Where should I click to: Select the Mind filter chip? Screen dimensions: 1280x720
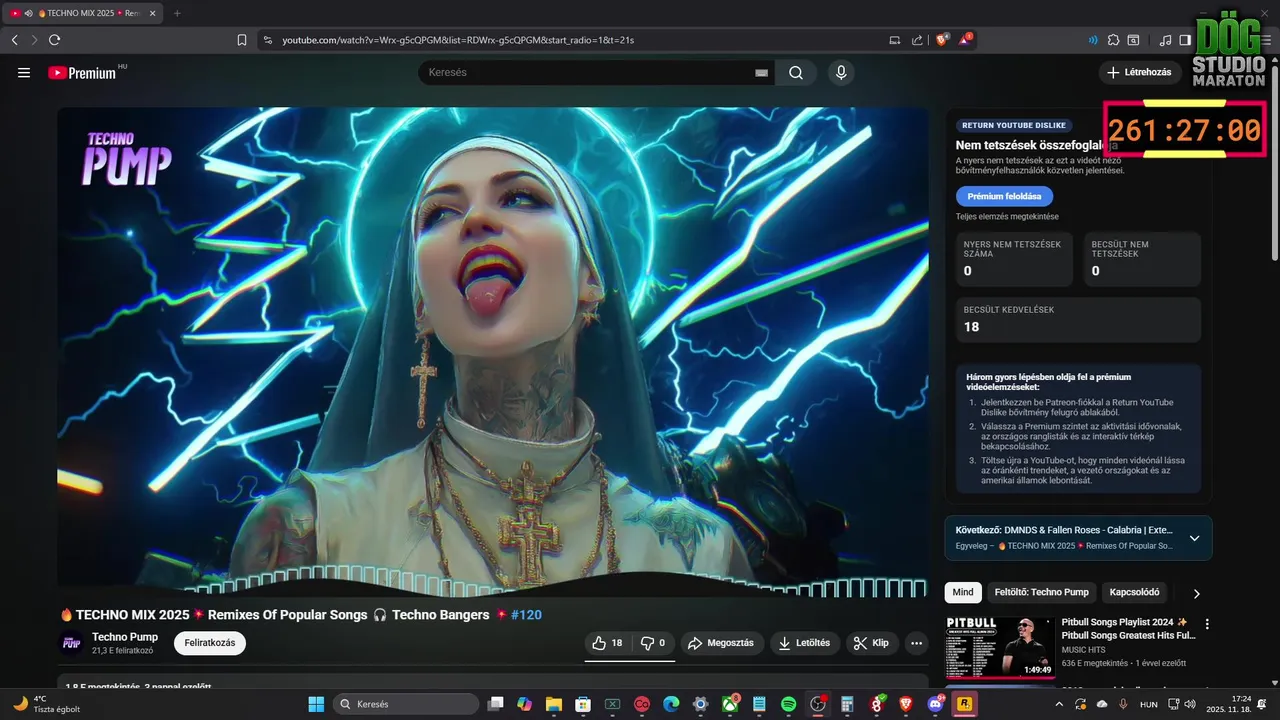point(963,592)
